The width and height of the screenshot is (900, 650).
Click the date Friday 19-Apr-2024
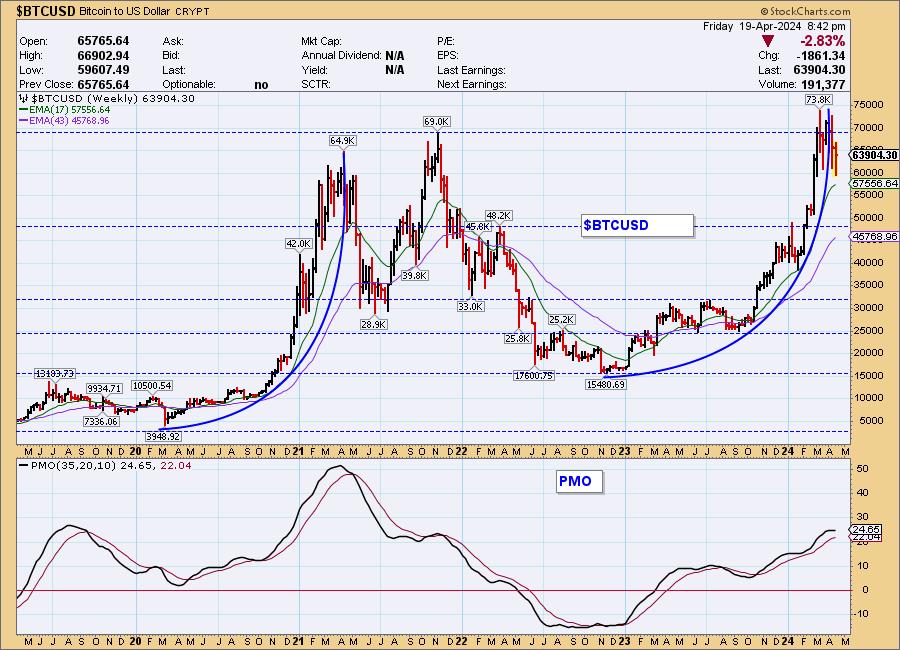pos(752,26)
